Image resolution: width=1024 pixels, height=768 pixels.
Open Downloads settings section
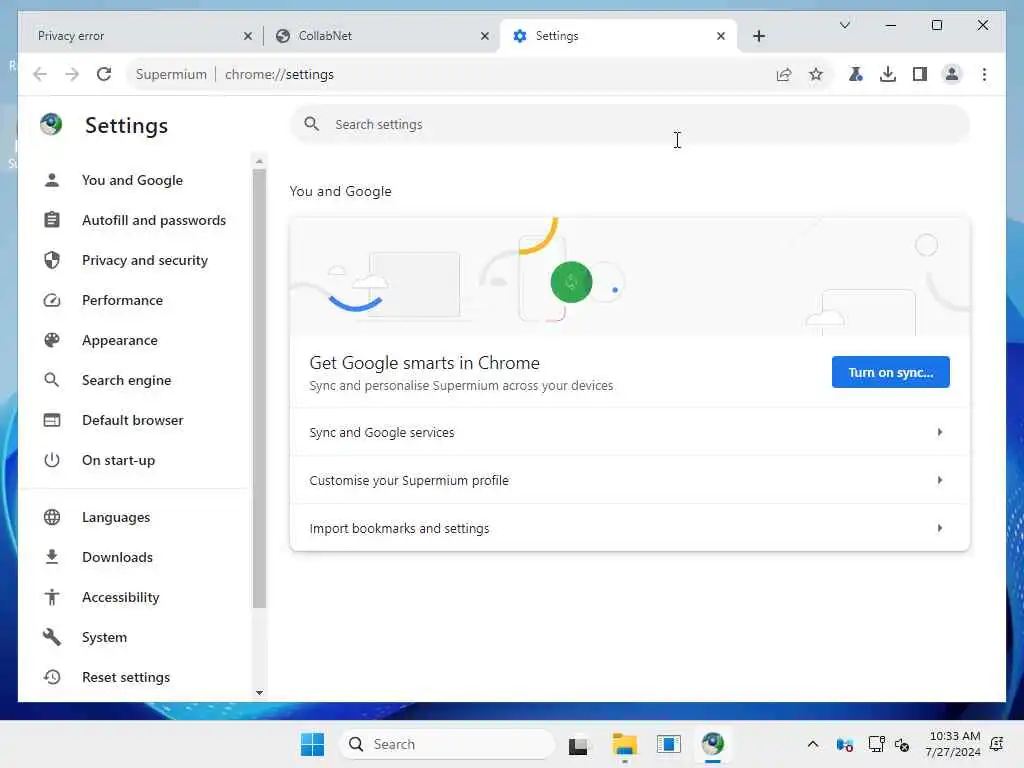(117, 557)
